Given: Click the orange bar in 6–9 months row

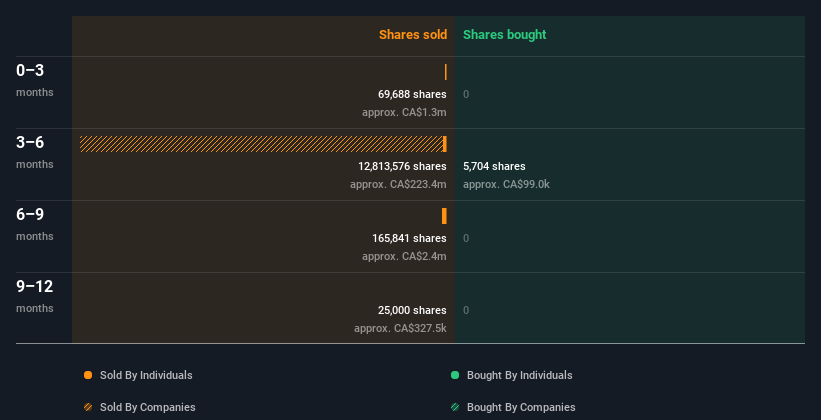Looking at the screenshot, I should (444, 216).
